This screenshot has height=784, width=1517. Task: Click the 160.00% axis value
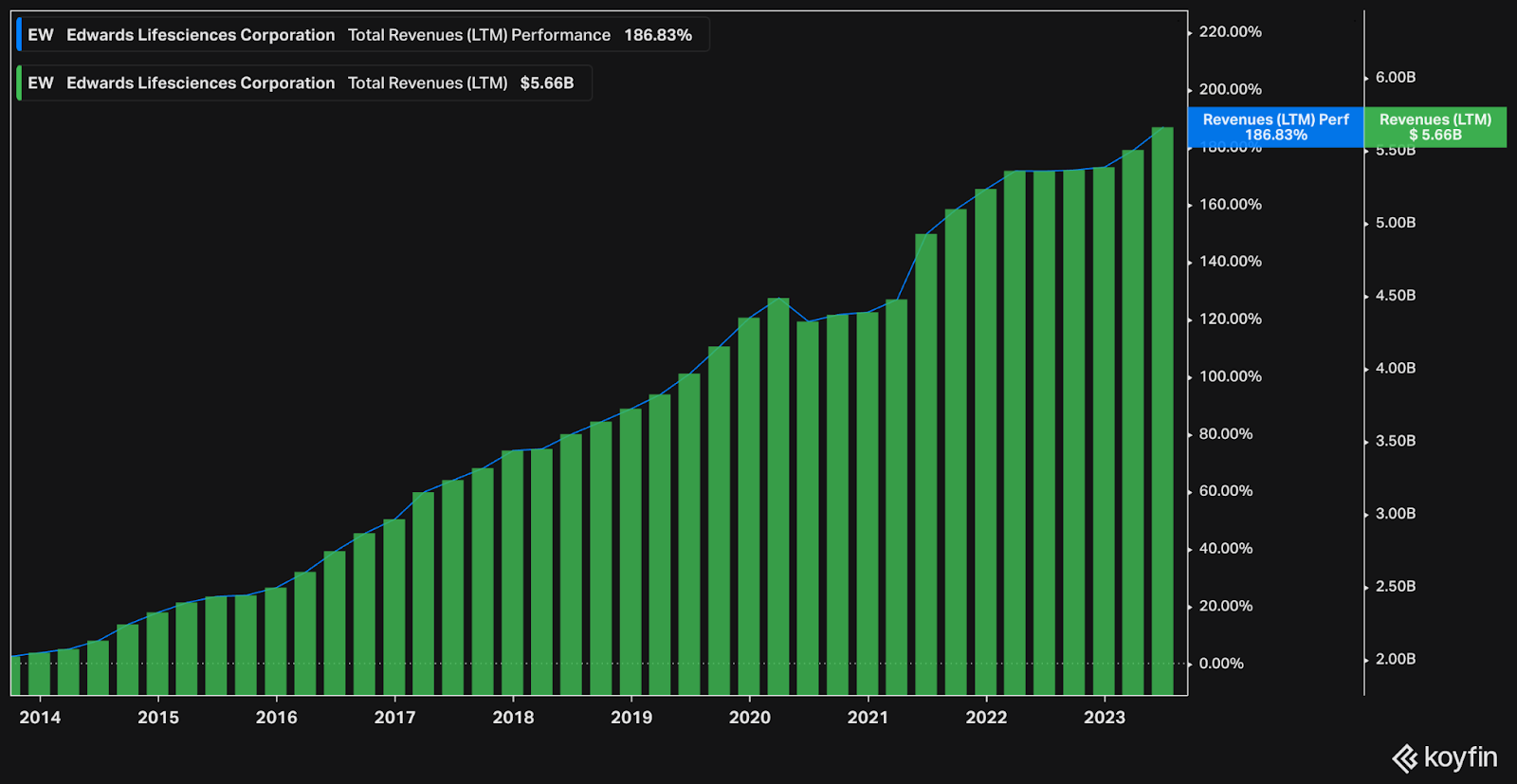coord(1230,205)
